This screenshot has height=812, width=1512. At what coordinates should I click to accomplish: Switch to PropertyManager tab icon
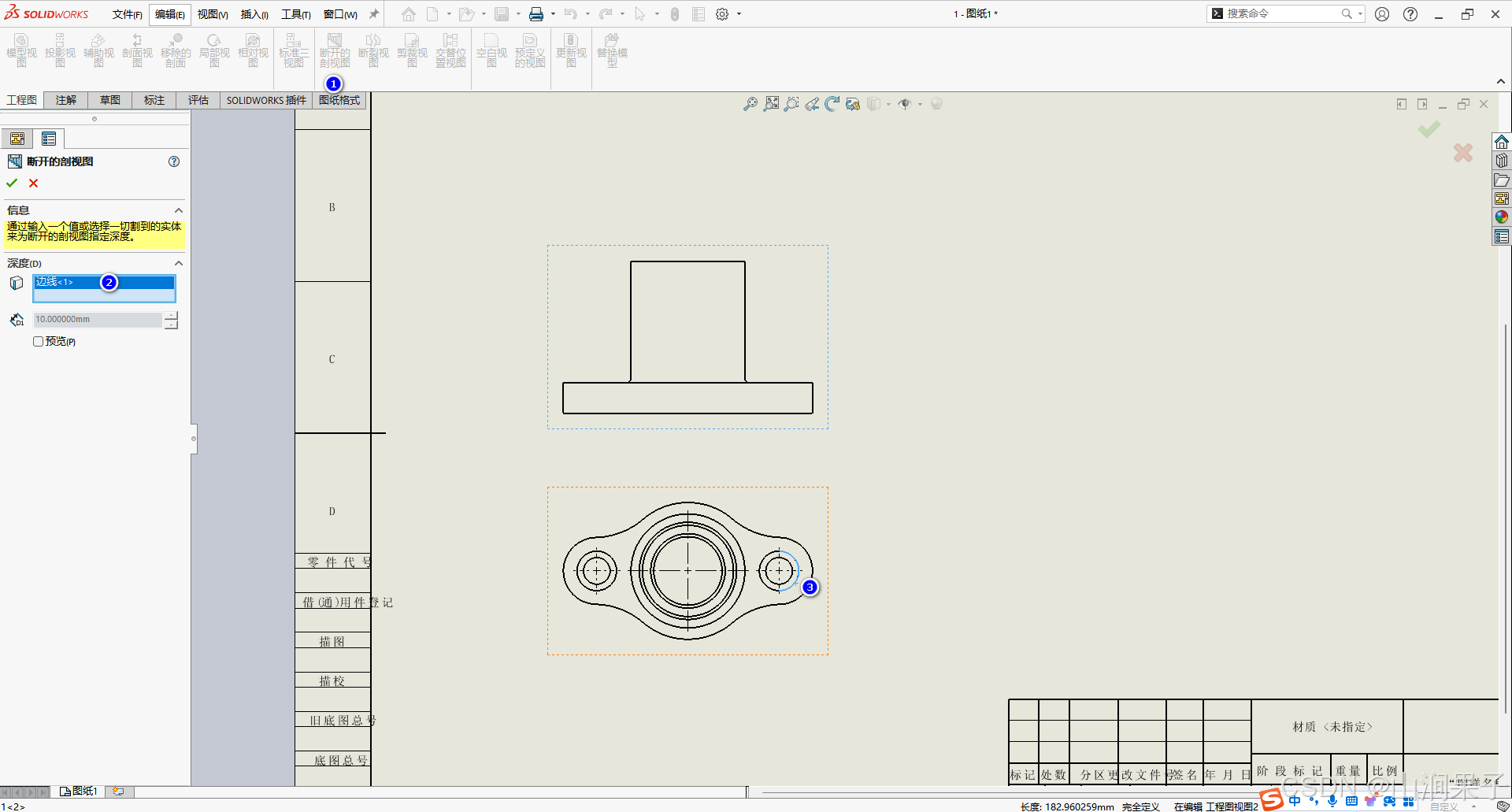tap(49, 139)
